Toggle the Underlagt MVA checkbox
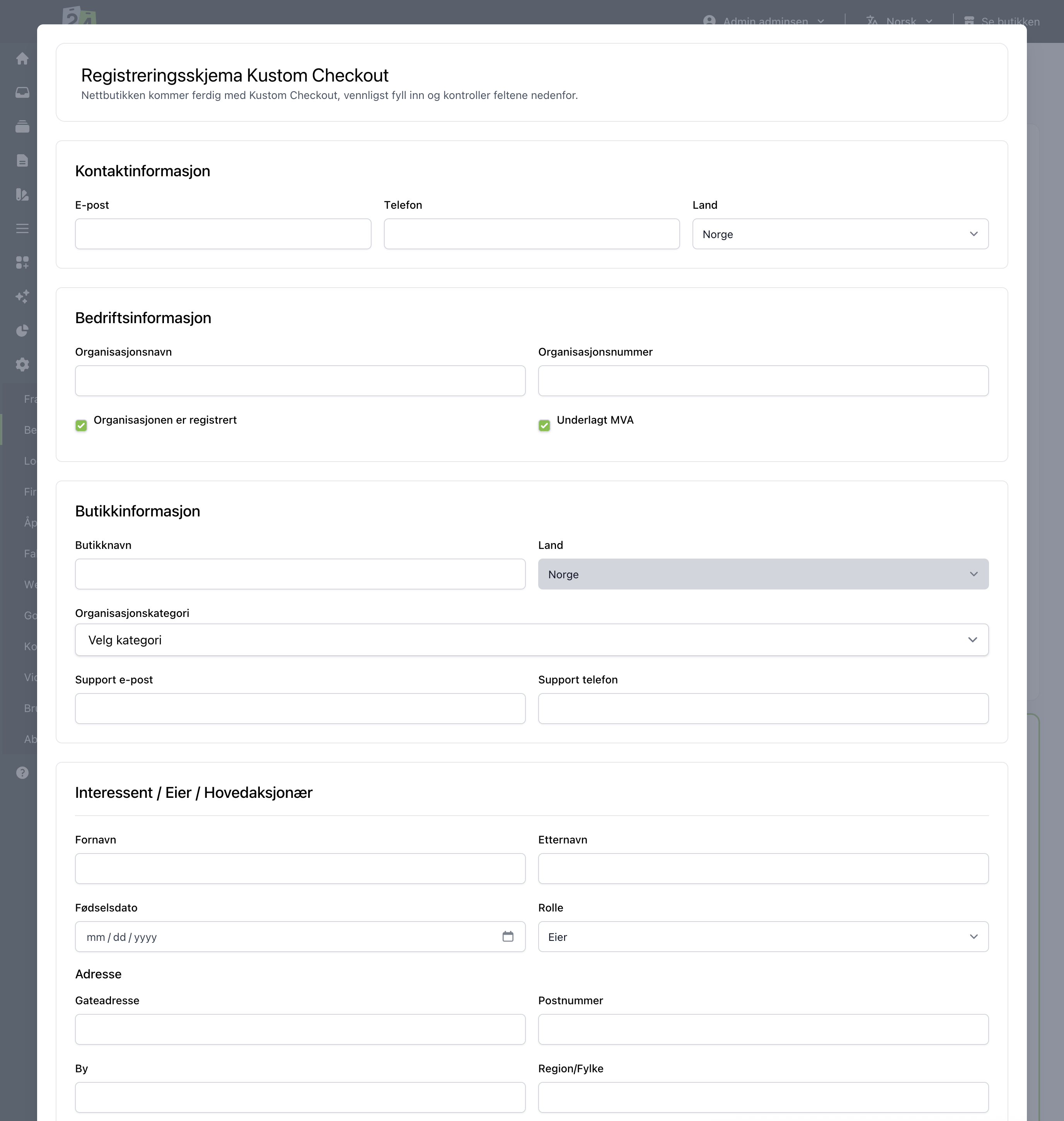The image size is (1064, 1121). (544, 425)
